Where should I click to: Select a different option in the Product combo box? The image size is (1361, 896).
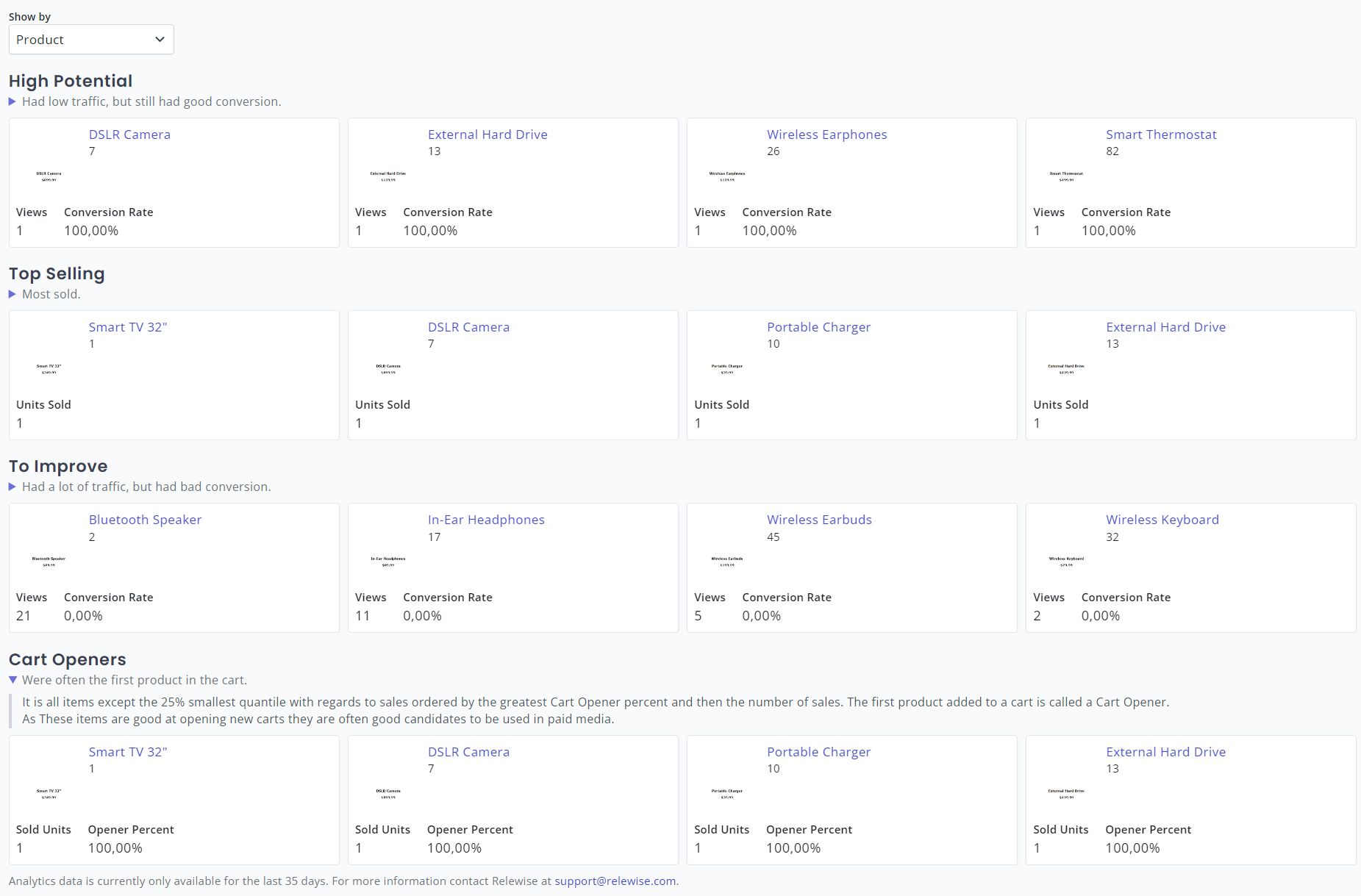coord(90,39)
